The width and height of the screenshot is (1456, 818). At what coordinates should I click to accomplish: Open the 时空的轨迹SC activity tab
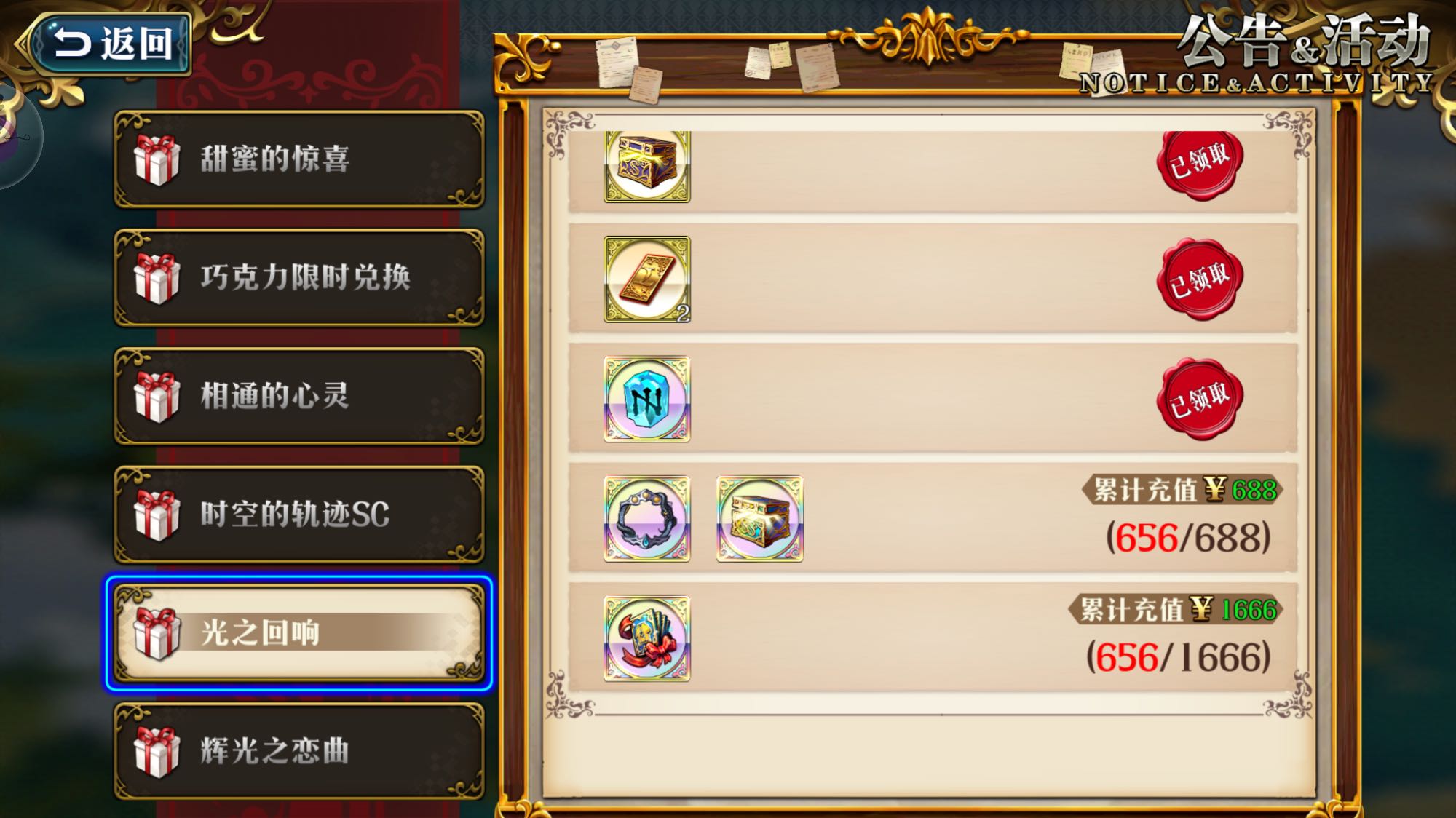298,515
